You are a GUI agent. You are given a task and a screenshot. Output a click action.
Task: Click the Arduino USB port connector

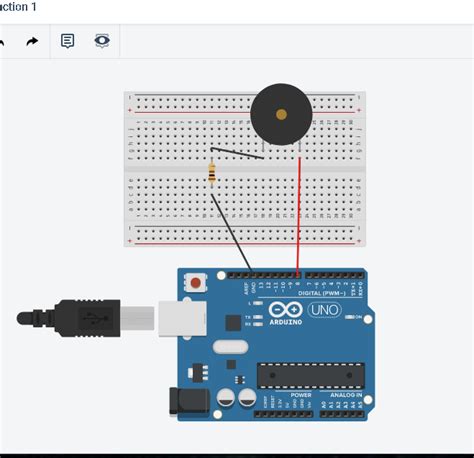182,319
